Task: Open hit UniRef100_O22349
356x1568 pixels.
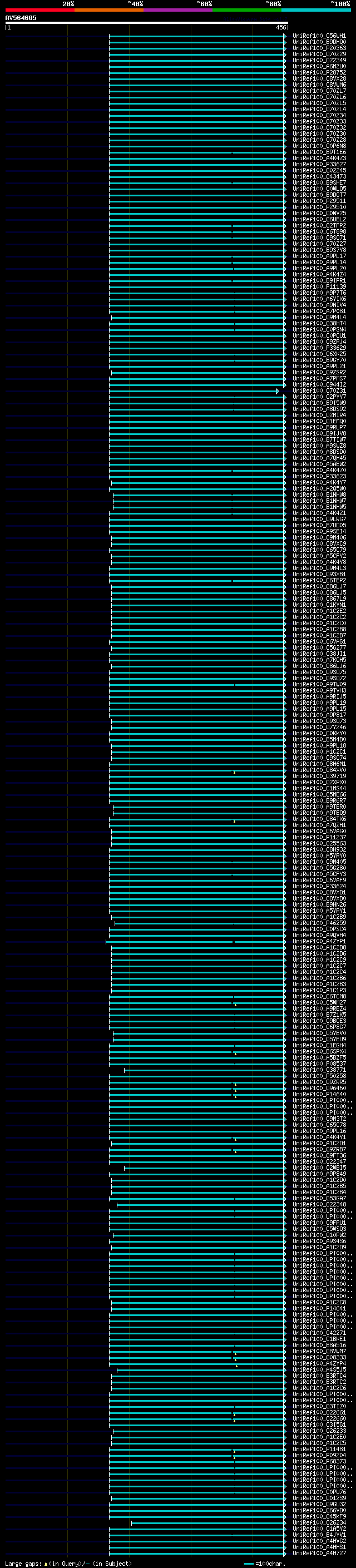Action: point(319,60)
